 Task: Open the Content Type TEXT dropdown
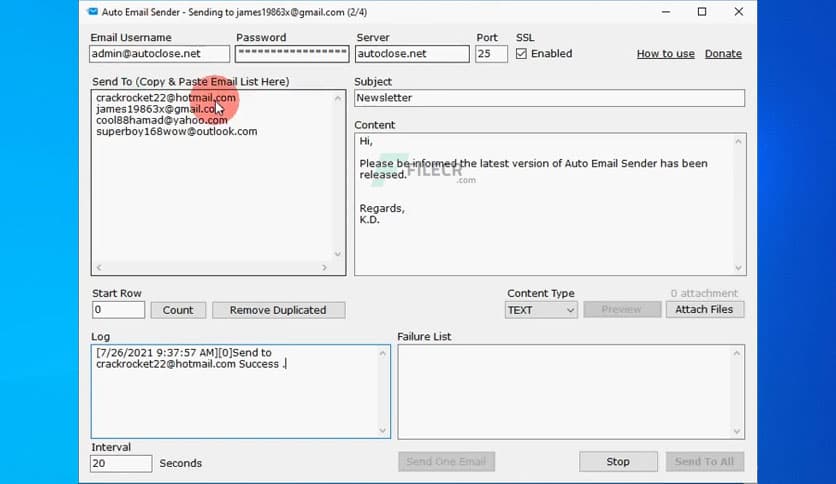[x=541, y=310]
